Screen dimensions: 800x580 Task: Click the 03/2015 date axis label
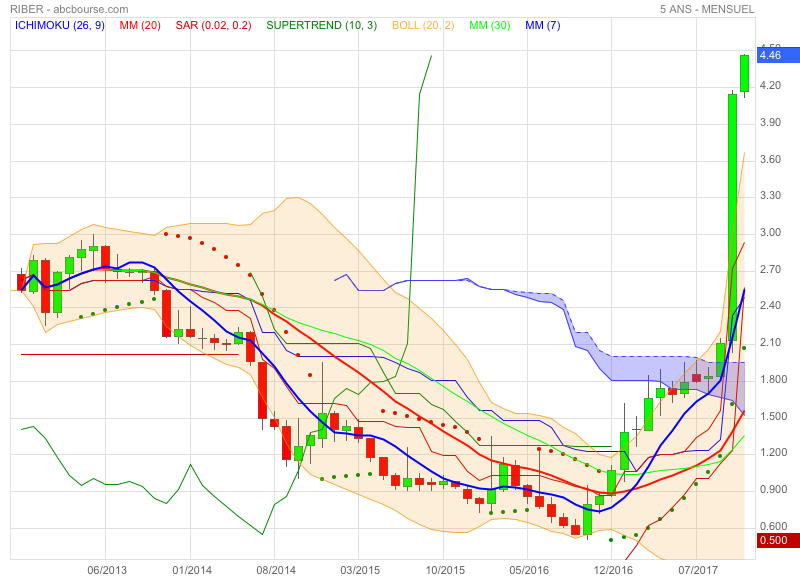360,570
